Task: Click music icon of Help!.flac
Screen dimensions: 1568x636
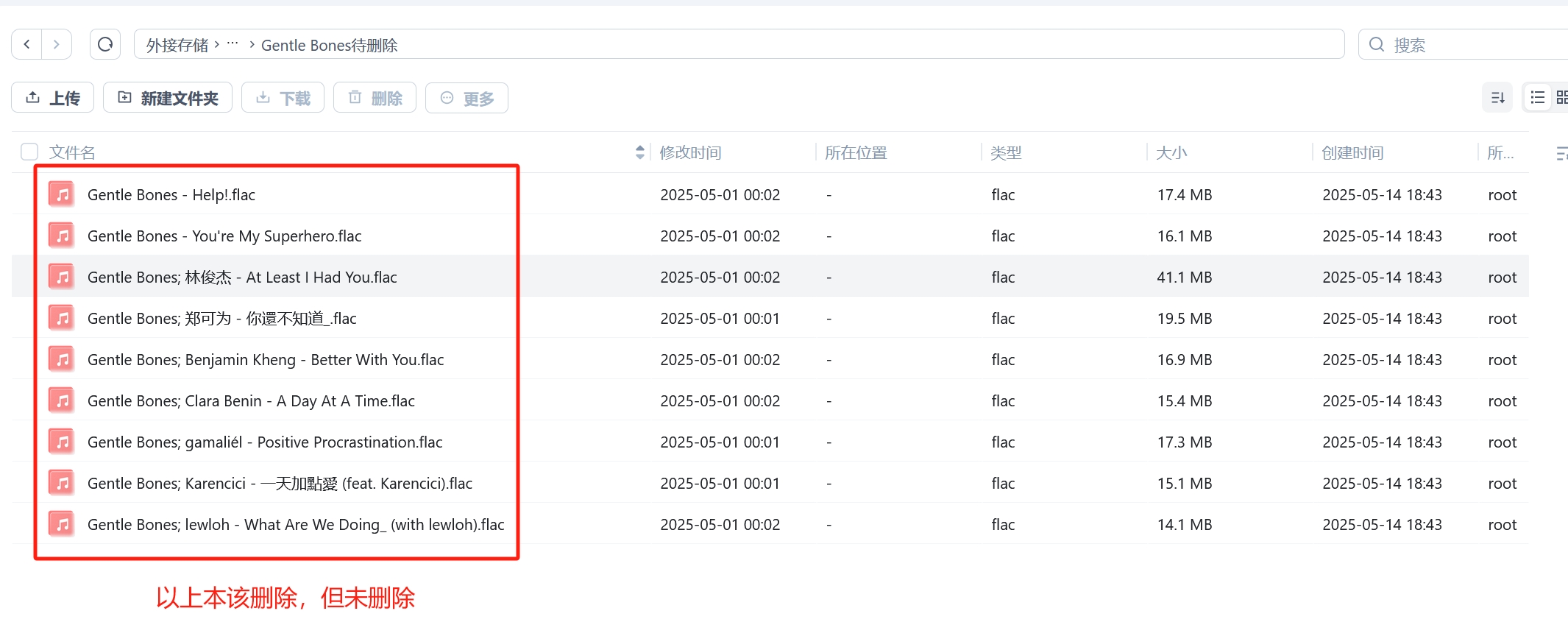Action: pyautogui.click(x=63, y=194)
